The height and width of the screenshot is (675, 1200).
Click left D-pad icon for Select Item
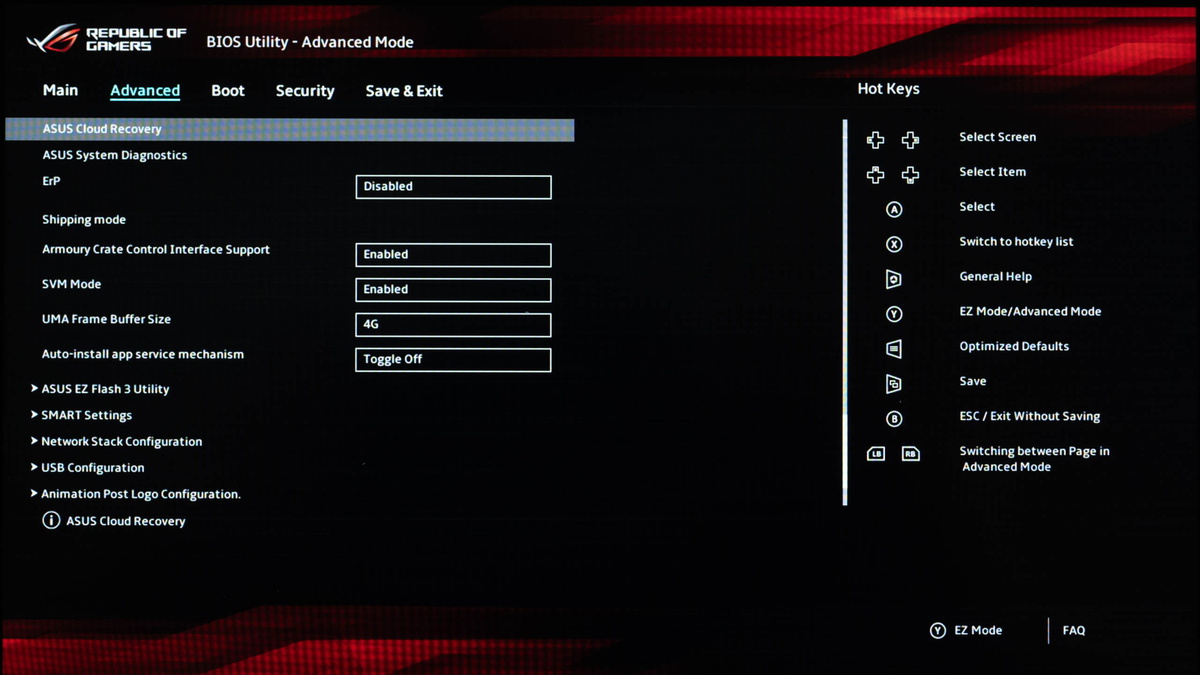pos(875,175)
